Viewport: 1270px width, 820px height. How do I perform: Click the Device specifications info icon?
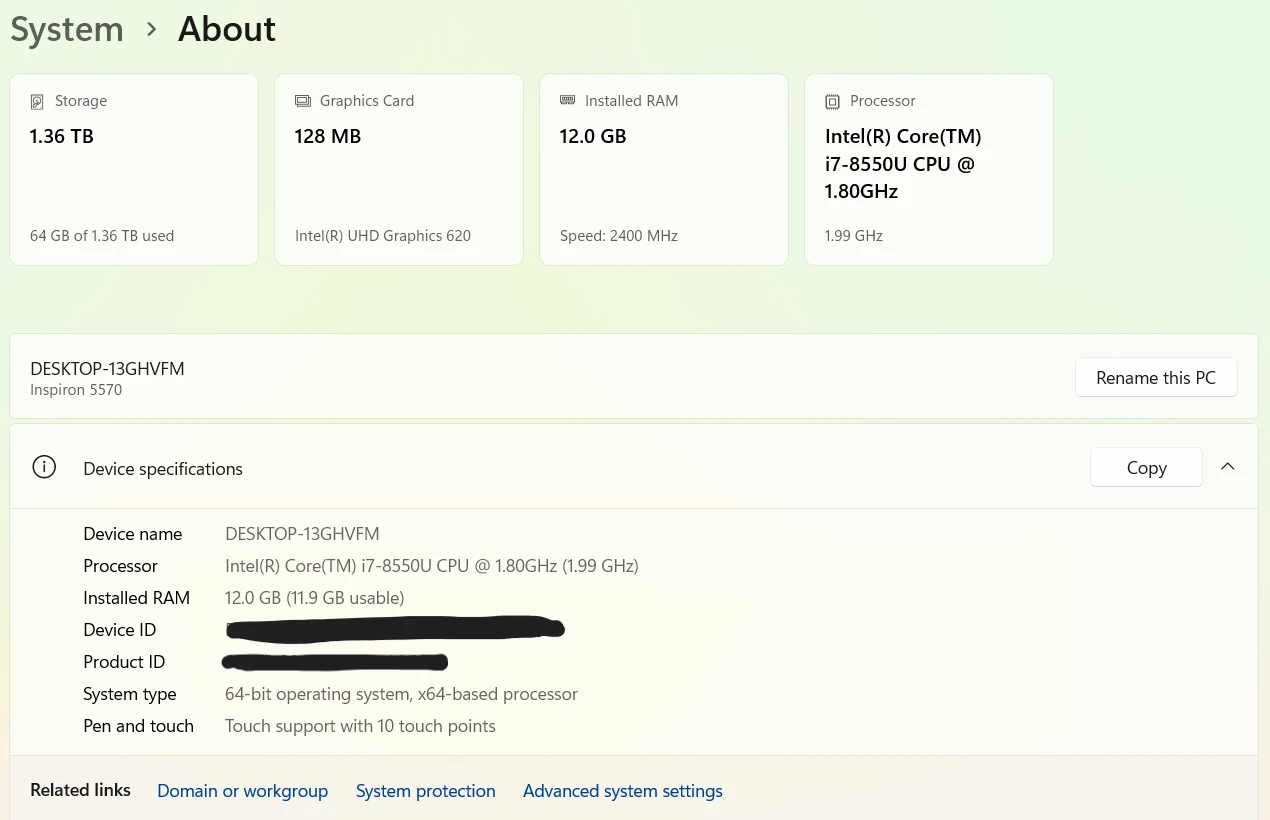click(44, 467)
